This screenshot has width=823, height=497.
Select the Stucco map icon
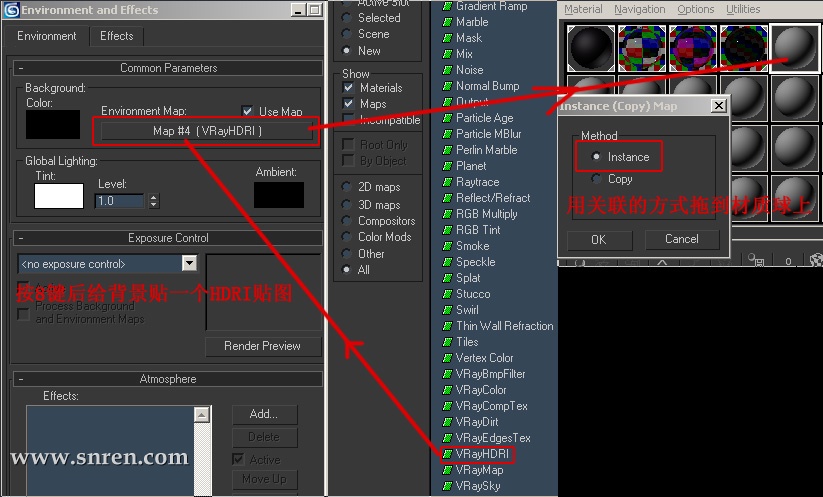(447, 294)
